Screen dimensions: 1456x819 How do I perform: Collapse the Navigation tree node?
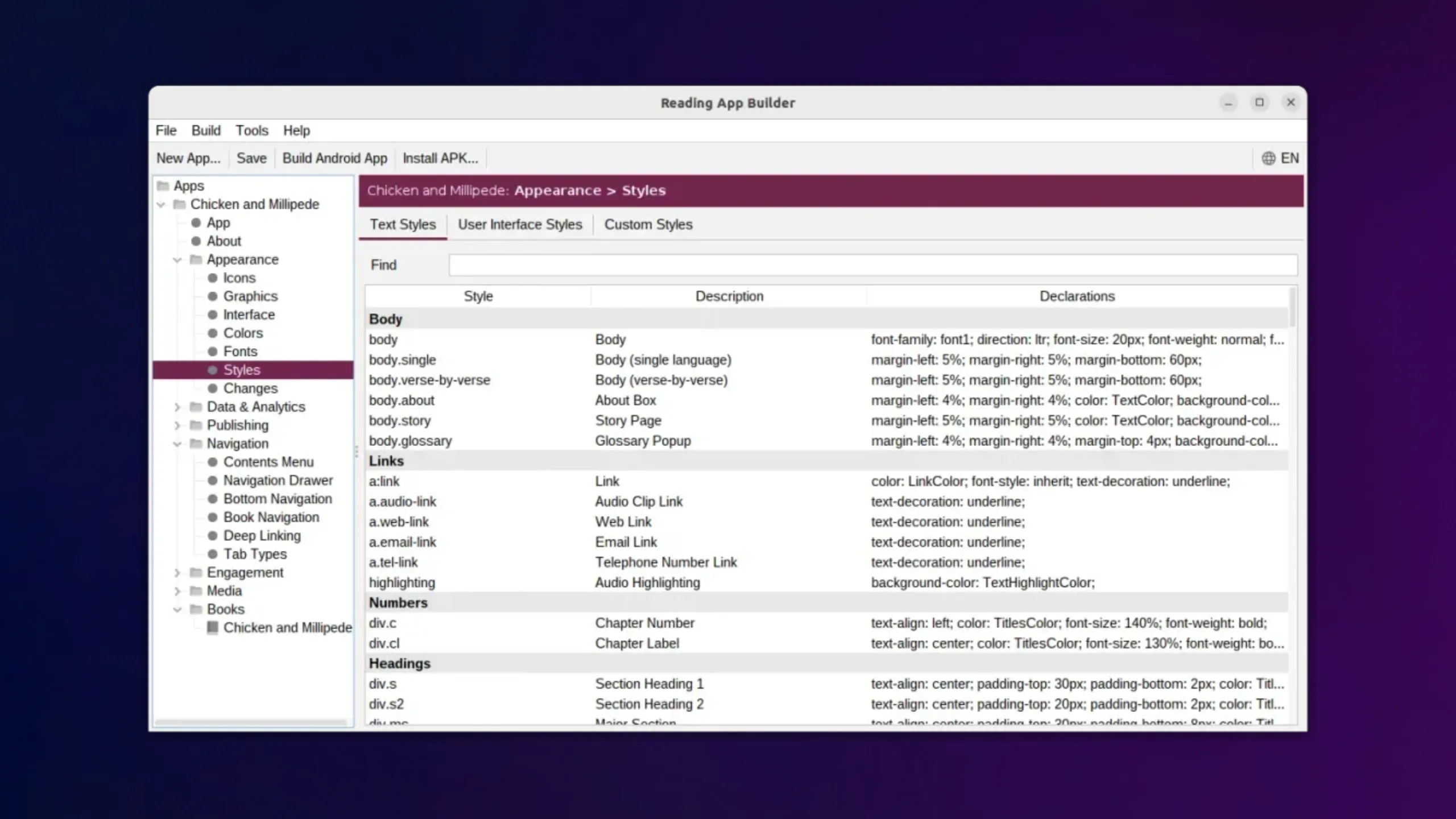177,444
